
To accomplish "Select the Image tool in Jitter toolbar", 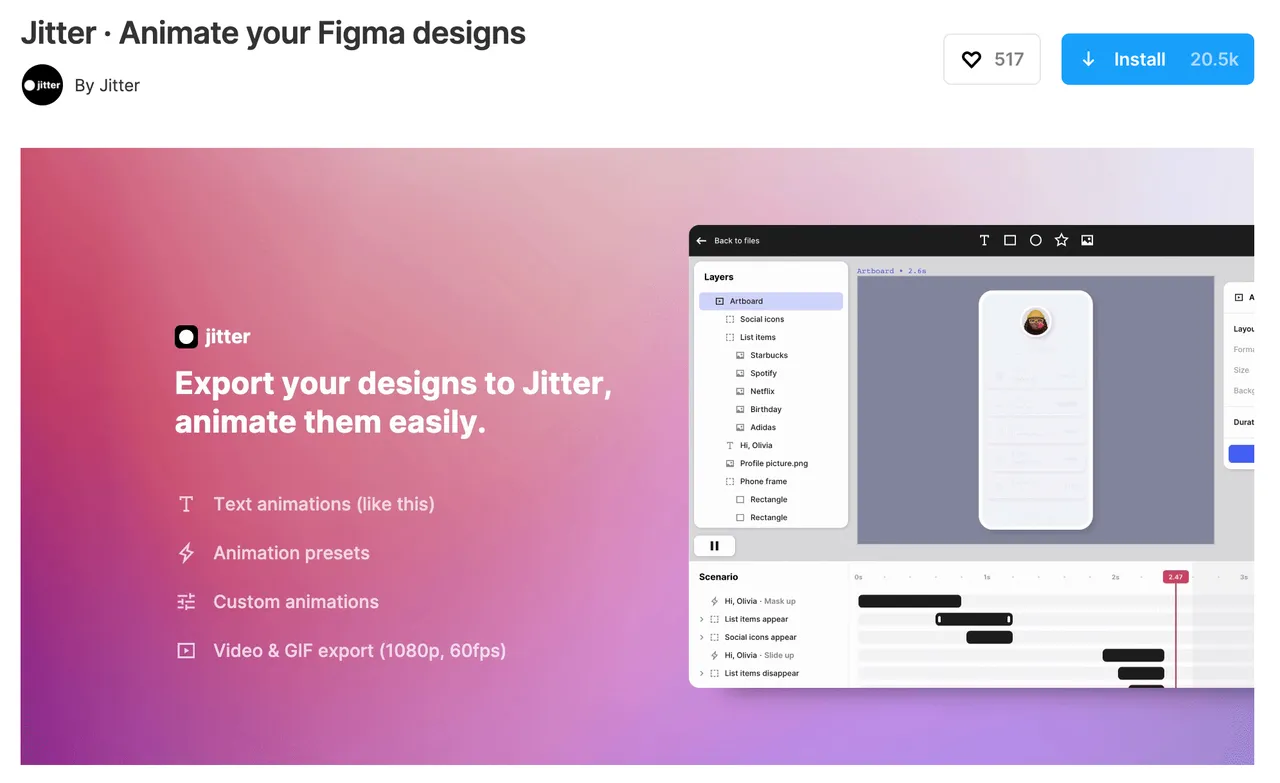I will coord(1087,240).
